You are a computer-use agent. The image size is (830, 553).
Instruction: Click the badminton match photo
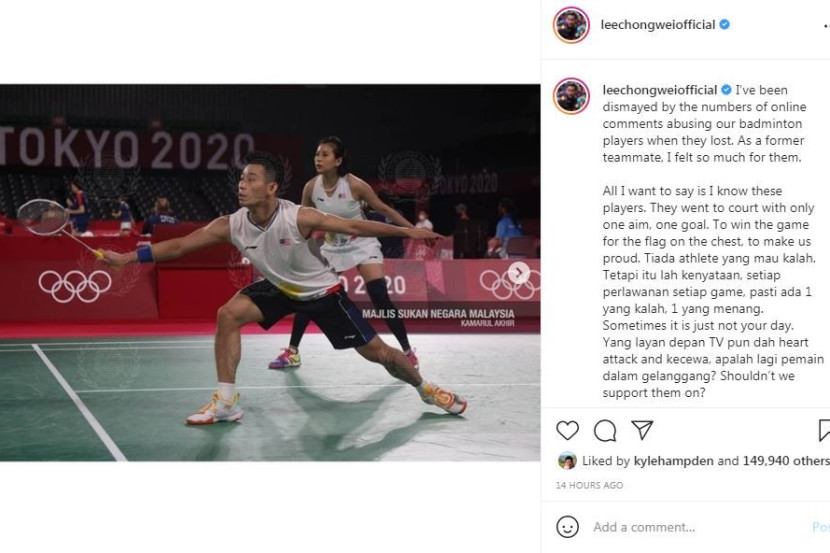pos(270,273)
